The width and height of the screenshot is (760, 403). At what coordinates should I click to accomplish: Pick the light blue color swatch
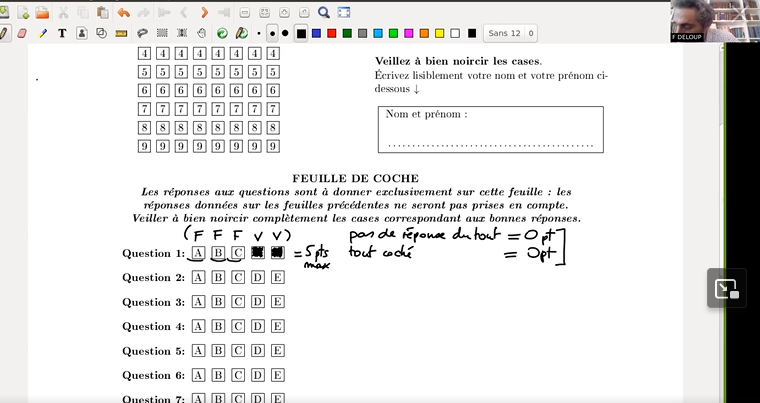tap(378, 33)
